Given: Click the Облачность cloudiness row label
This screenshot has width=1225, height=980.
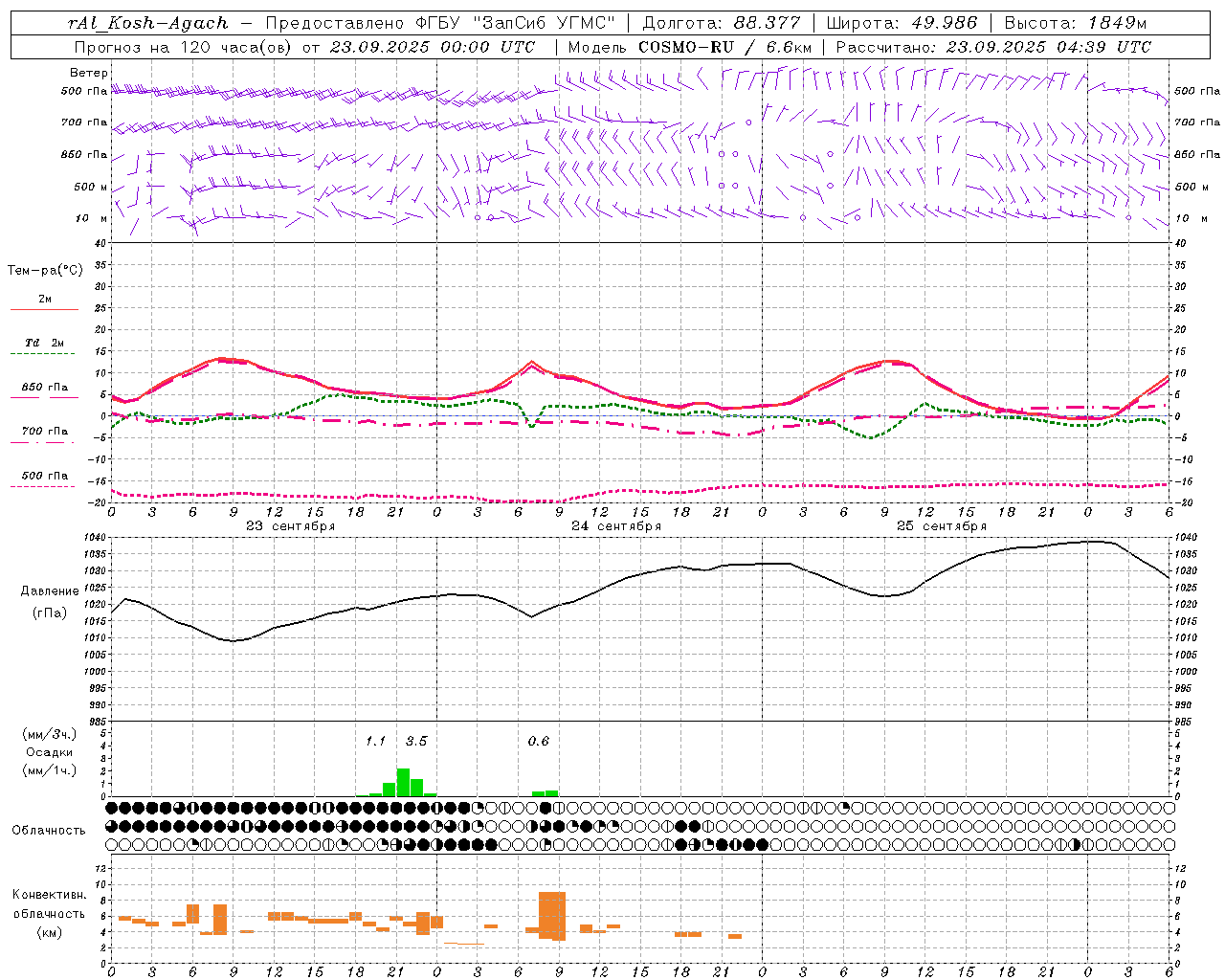Looking at the screenshot, I should [x=49, y=830].
